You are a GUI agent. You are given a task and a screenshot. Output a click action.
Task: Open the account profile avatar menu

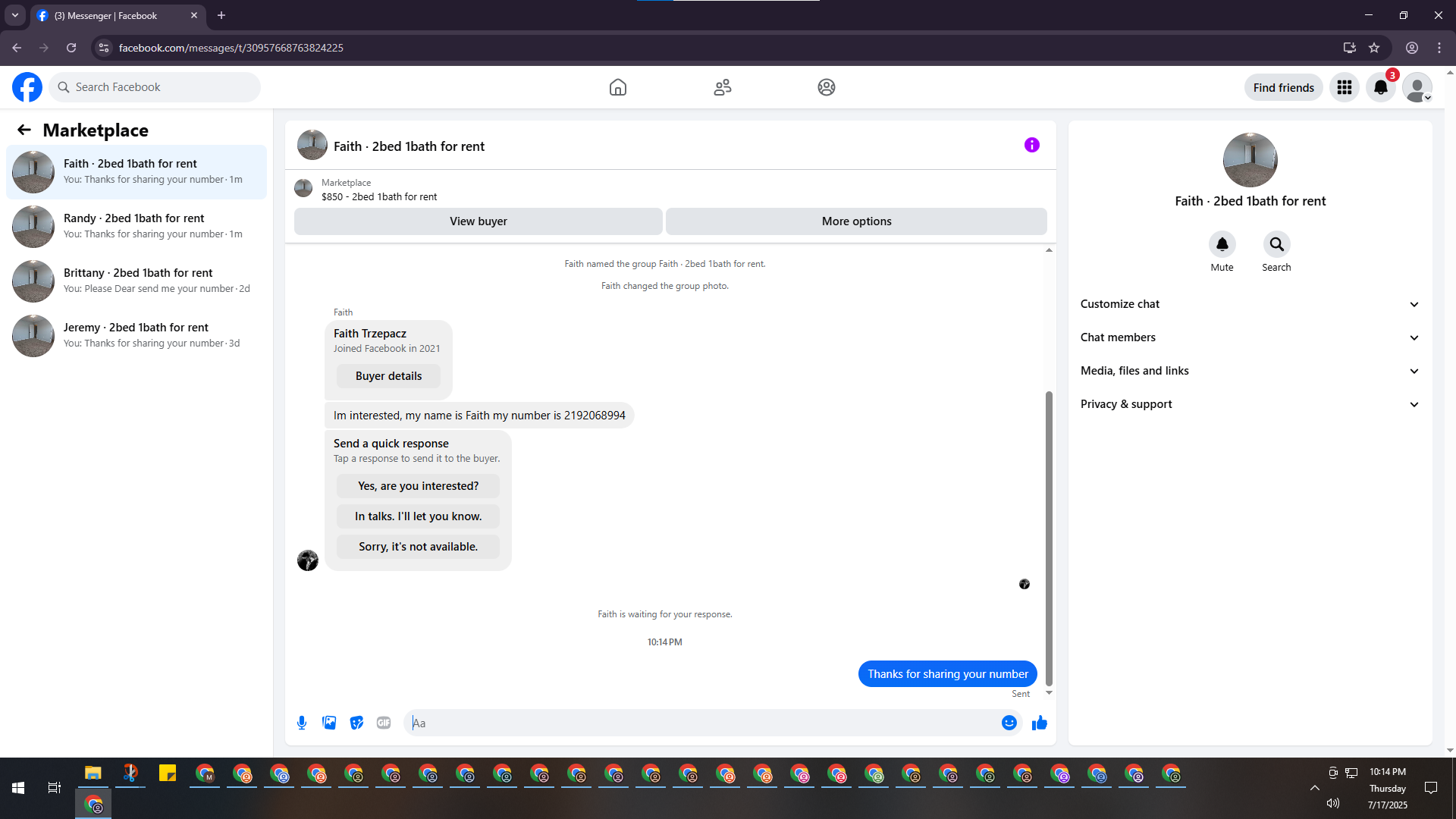[x=1417, y=87]
